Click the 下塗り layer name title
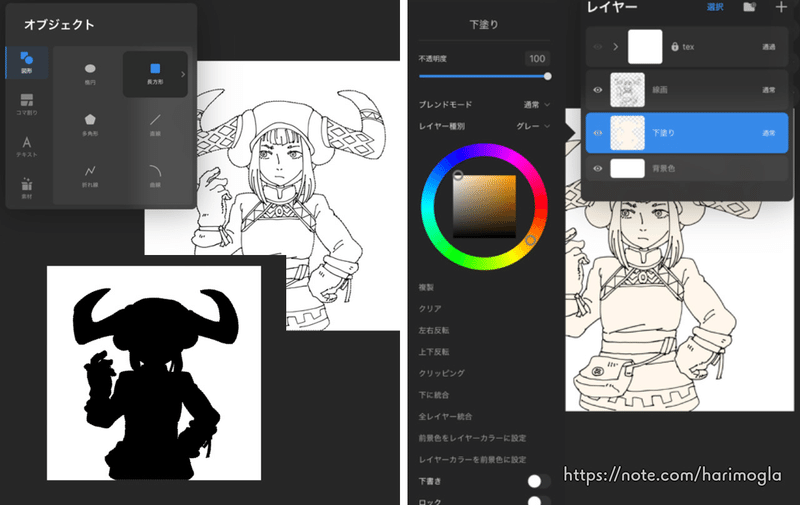The height and width of the screenshot is (505, 800). pos(663,133)
